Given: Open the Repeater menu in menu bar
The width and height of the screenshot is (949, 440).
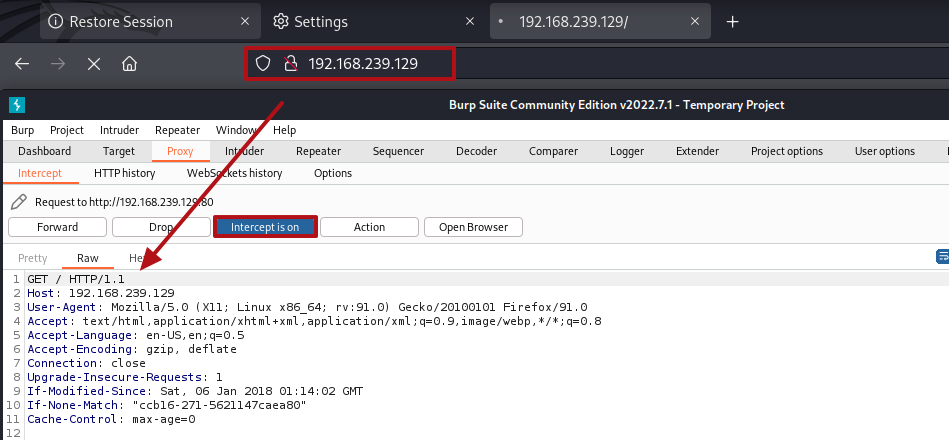Looking at the screenshot, I should pyautogui.click(x=177, y=130).
